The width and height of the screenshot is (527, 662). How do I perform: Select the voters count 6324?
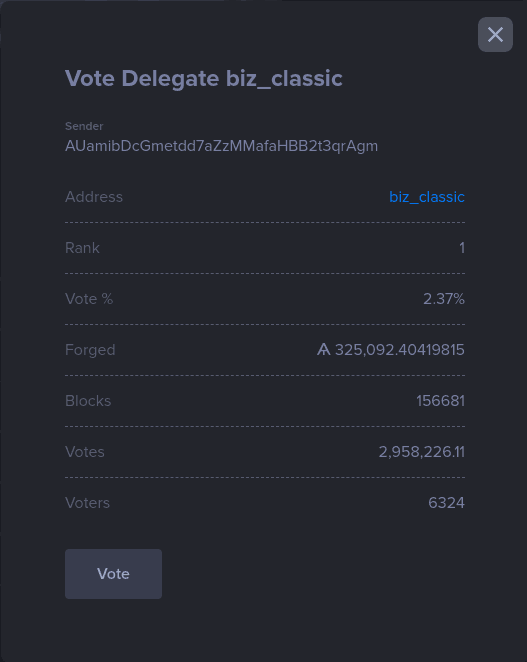pos(446,503)
